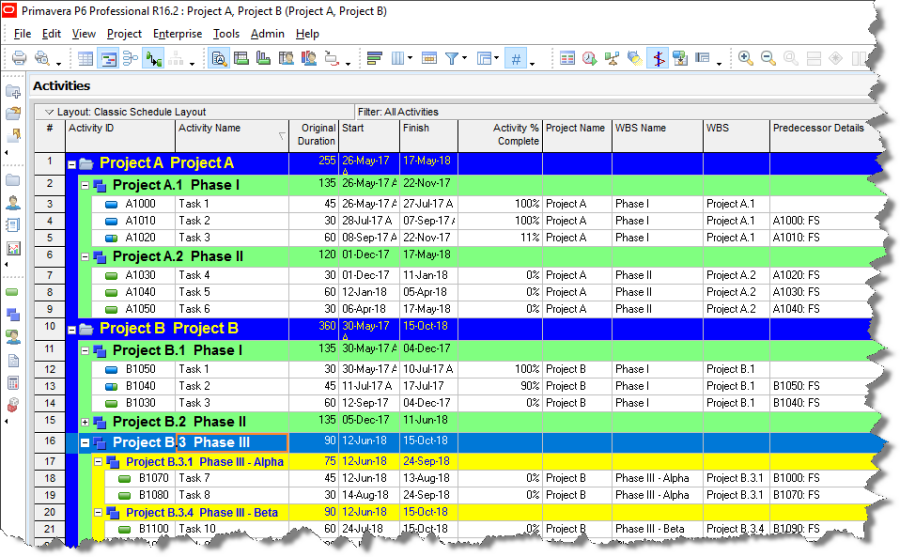900x557 pixels.
Task: Sort by the Activity ID column header
Action: (121, 136)
